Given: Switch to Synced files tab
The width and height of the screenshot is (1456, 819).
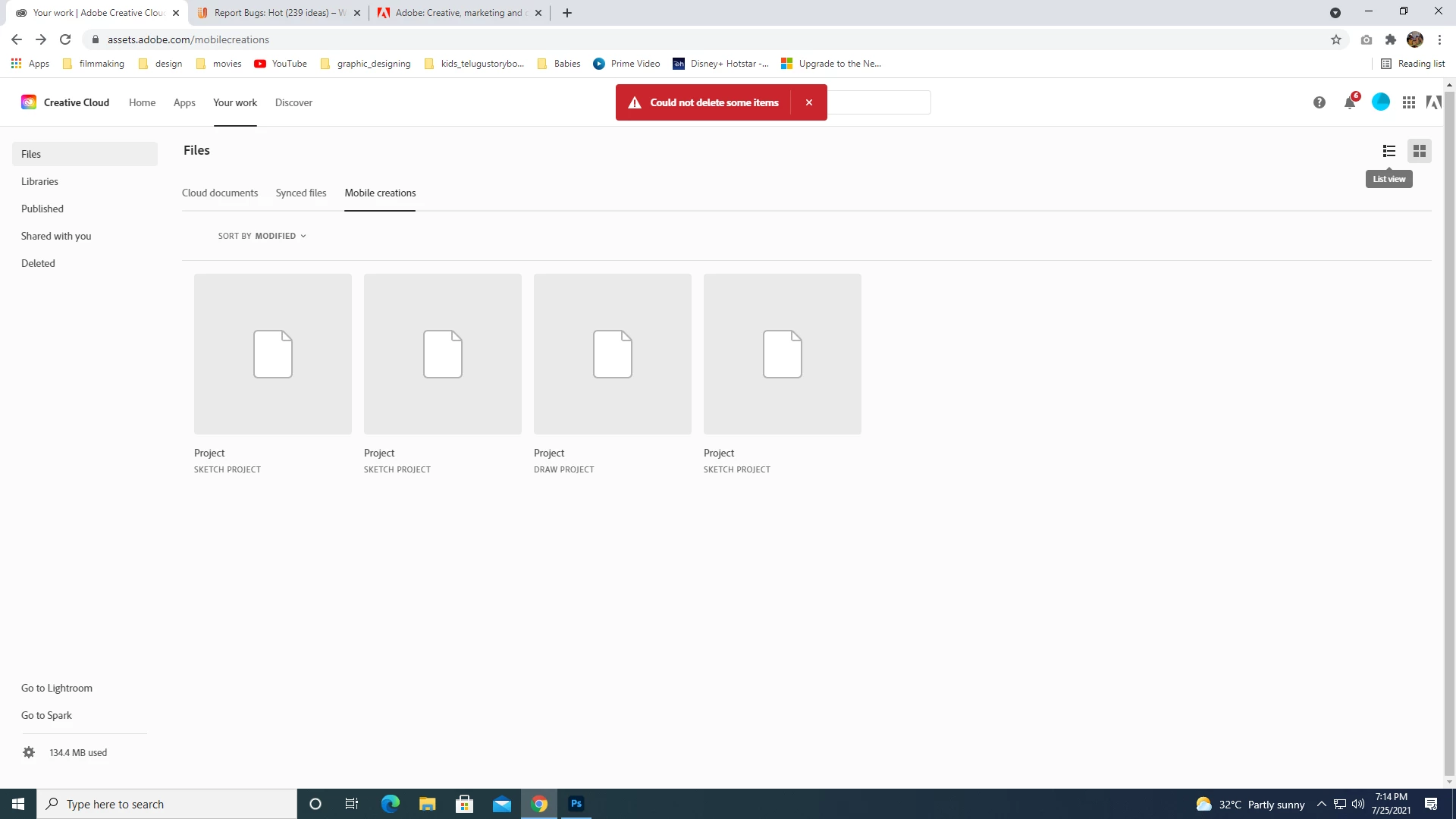Looking at the screenshot, I should [x=301, y=193].
